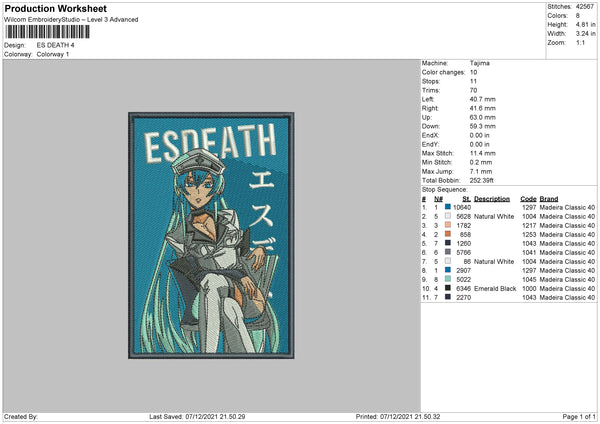Screen dimensions: 600x424
Task: Click the Down value '59.3 mm'
Action: pos(483,126)
